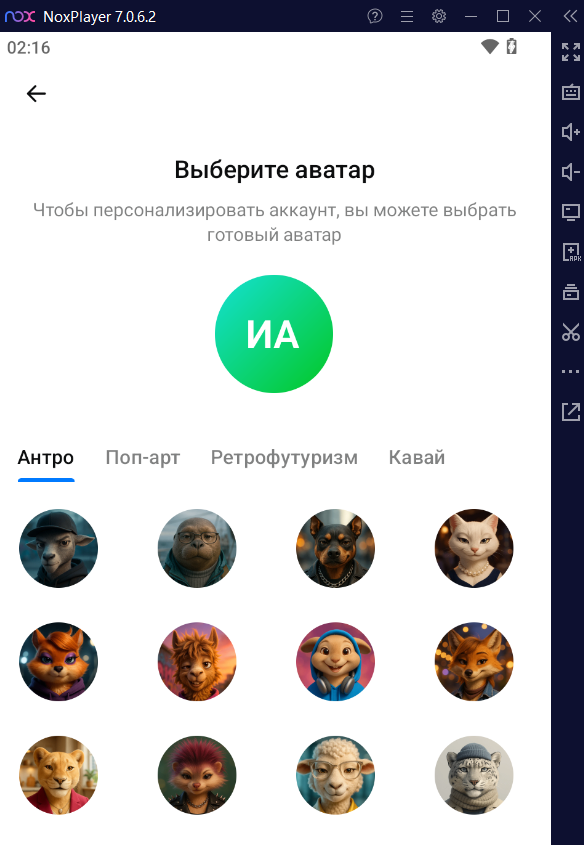This screenshot has width=584, height=845.
Task: Lower volume using the sidebar speaker icon
Action: pos(571,172)
